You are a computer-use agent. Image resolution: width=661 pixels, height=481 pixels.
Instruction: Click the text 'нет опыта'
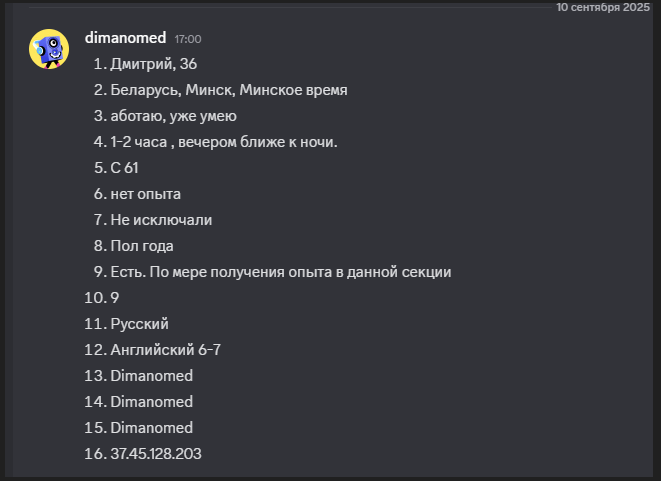click(145, 194)
